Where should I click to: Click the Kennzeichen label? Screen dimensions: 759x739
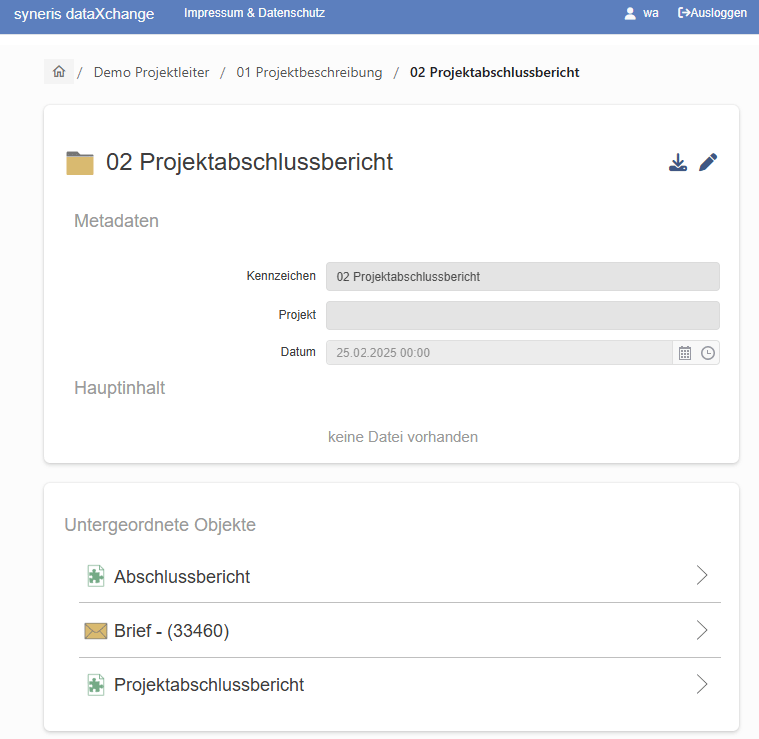click(281, 276)
